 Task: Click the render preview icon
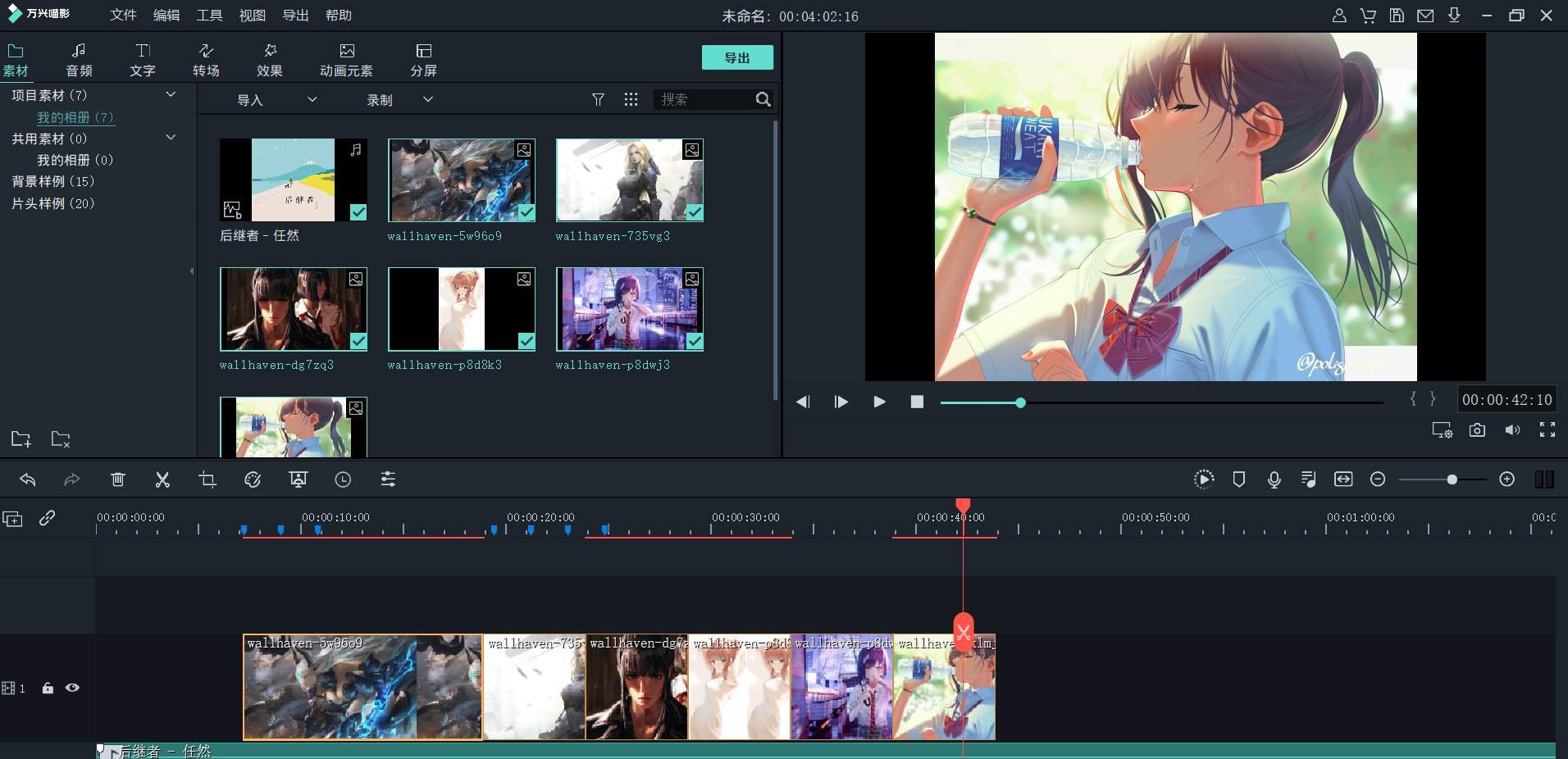pyautogui.click(x=1203, y=479)
